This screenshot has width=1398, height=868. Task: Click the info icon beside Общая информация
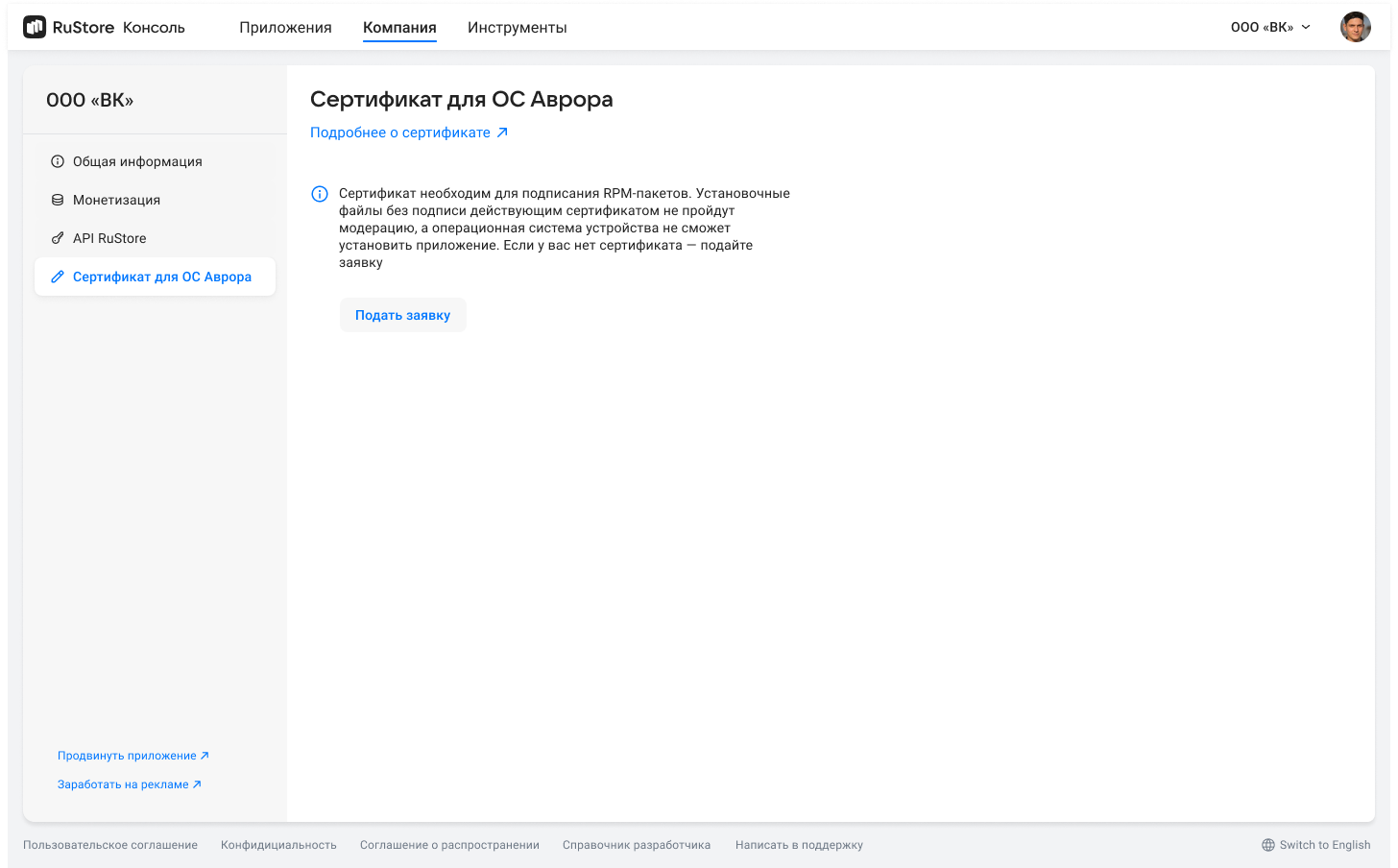pyautogui.click(x=58, y=161)
